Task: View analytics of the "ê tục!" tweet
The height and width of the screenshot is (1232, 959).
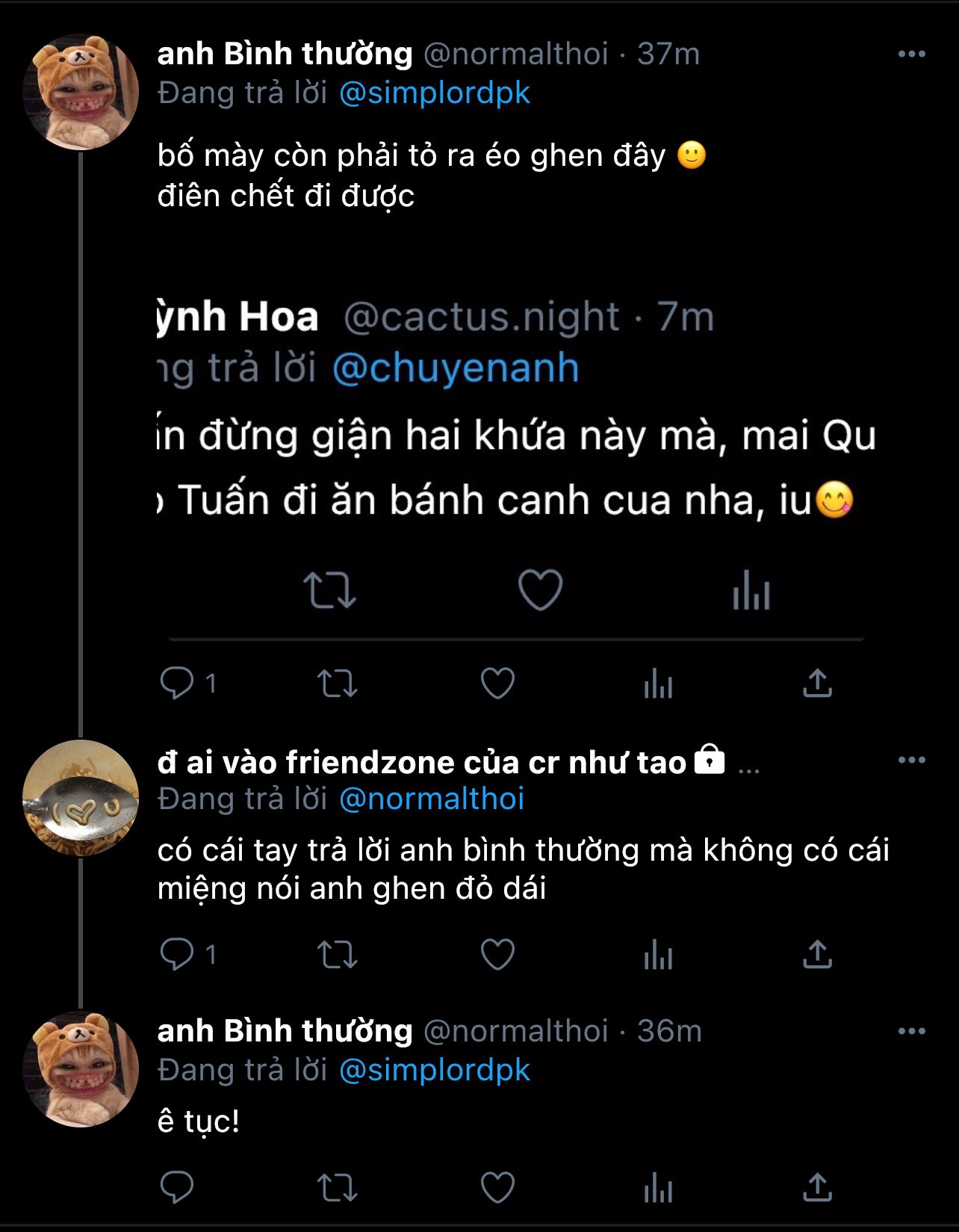Action: tap(658, 1187)
